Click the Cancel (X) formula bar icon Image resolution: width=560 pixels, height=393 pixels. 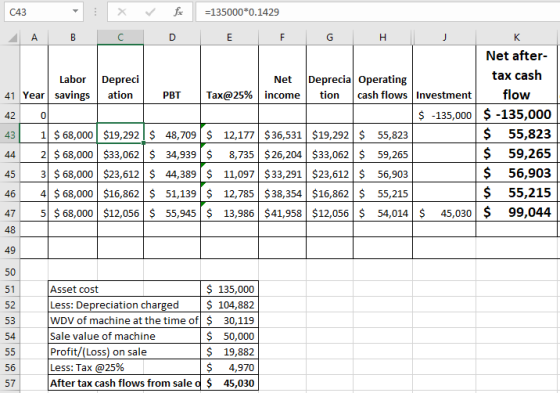(122, 12)
